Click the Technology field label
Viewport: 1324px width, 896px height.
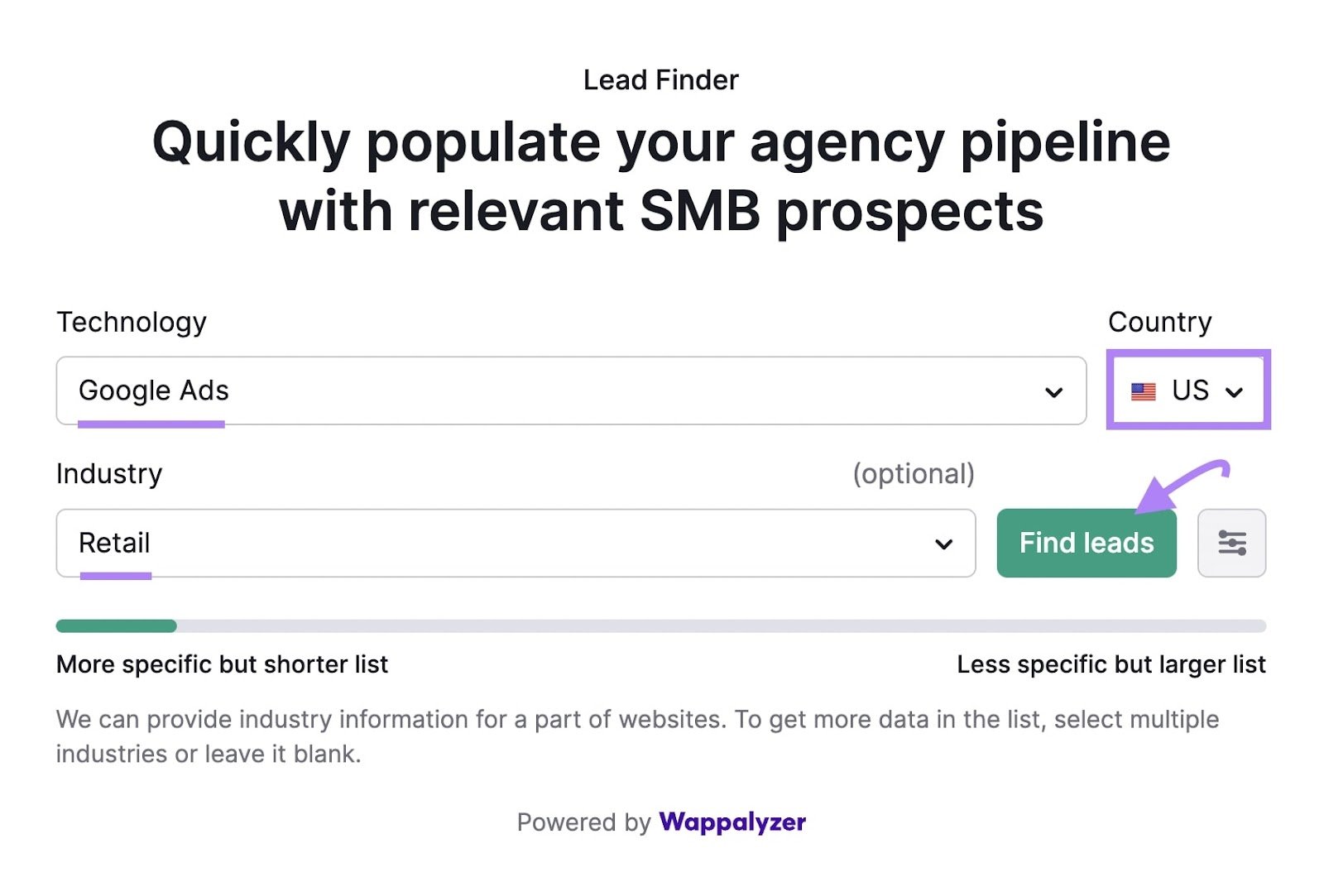[132, 322]
